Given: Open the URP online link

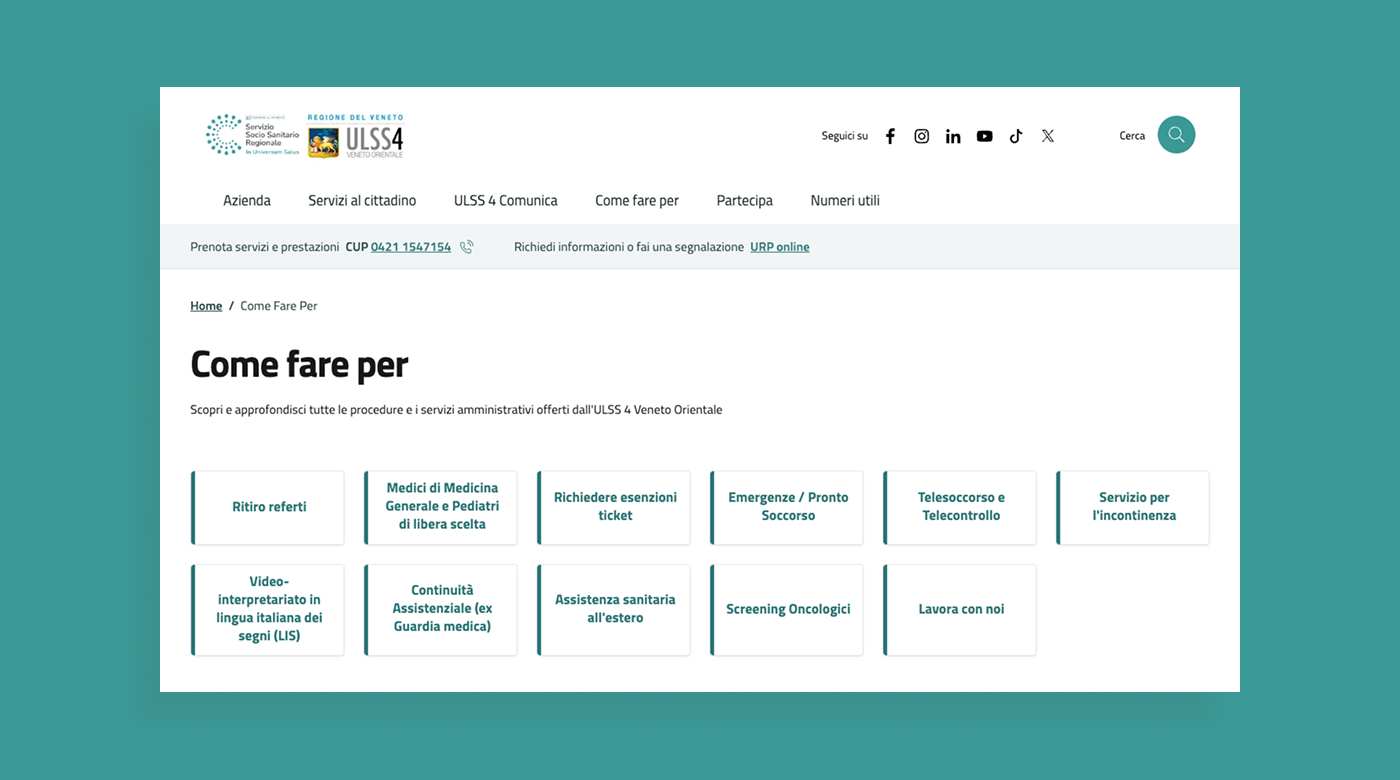Looking at the screenshot, I should tap(780, 247).
